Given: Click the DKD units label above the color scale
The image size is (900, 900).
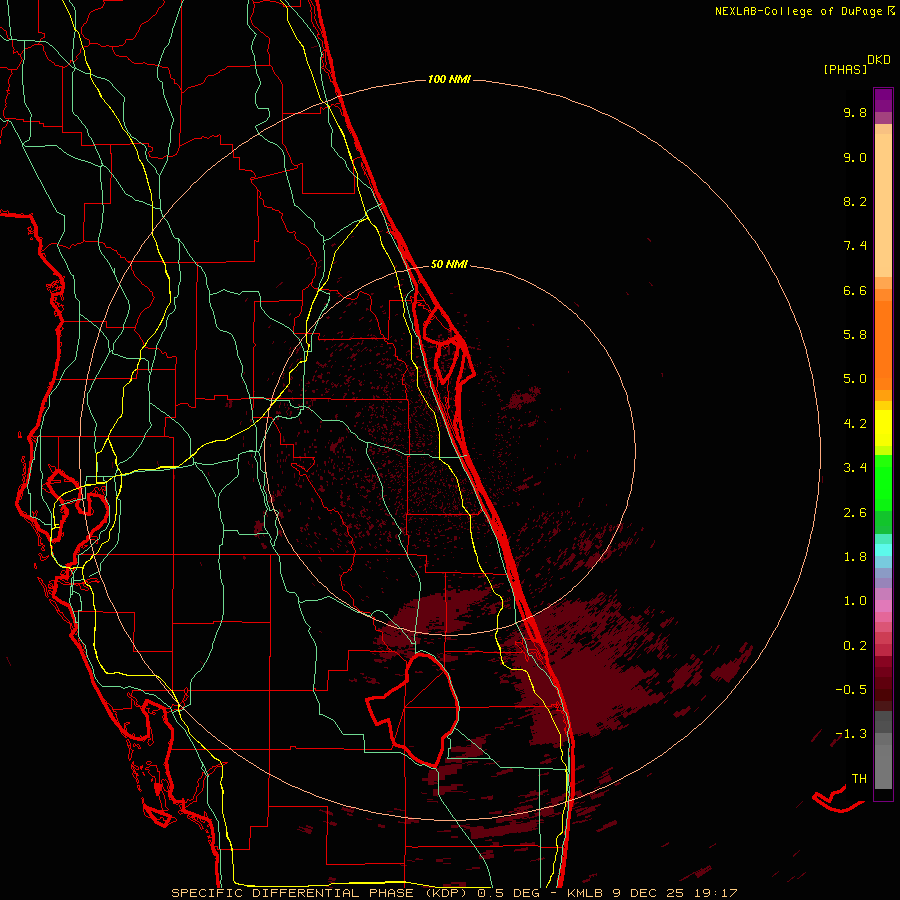Looking at the screenshot, I should [x=878, y=60].
